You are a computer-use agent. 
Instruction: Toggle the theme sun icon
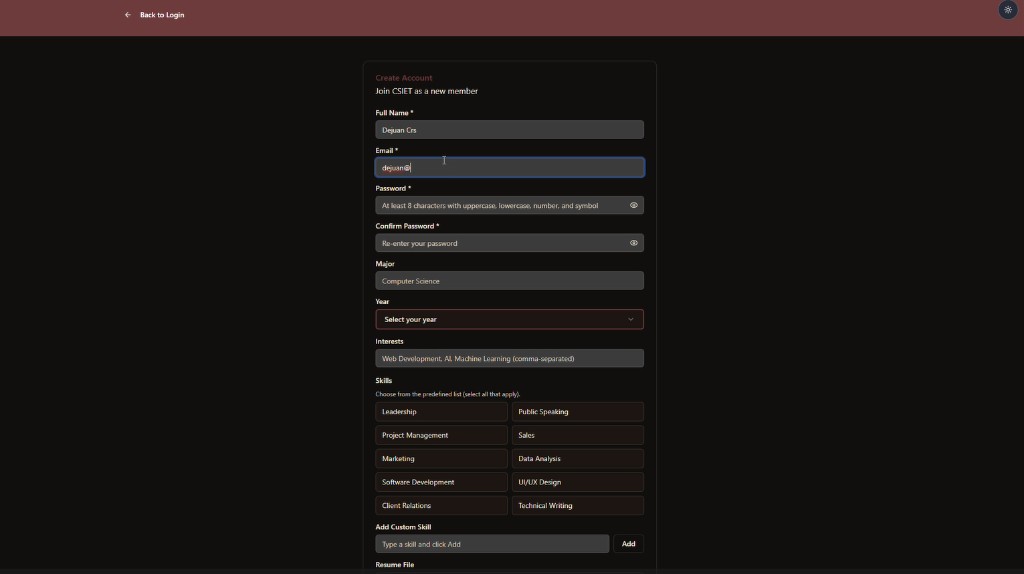1008,10
